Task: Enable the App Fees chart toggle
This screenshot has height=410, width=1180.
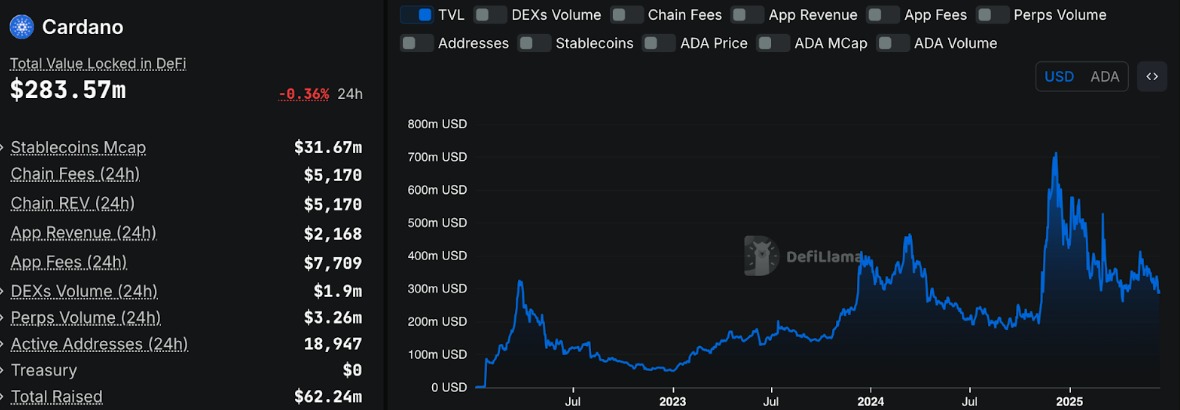Action: coord(883,14)
